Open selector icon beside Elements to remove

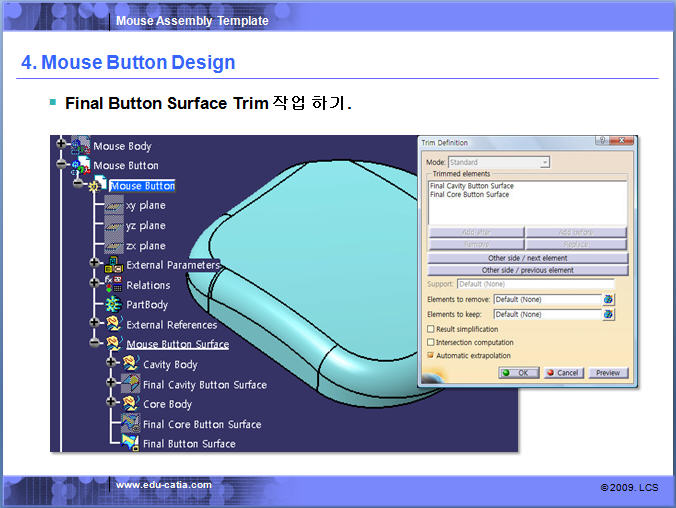click(608, 299)
